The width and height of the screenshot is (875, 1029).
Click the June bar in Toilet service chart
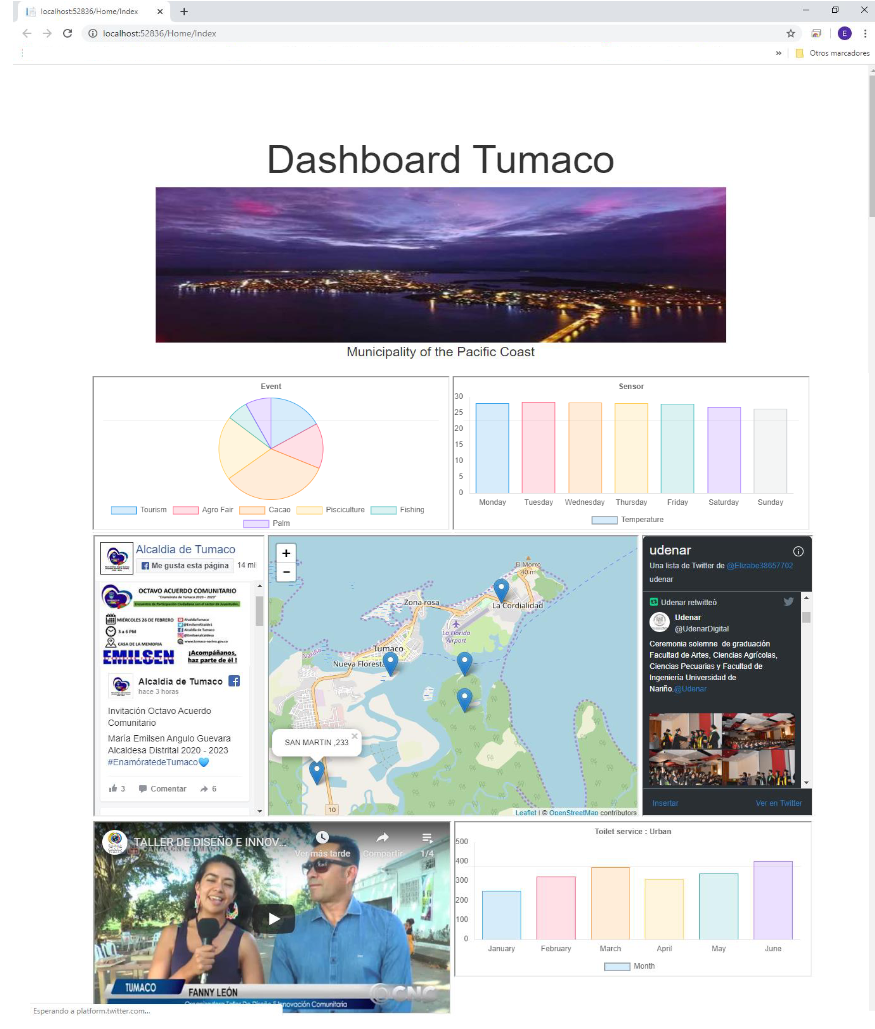pos(773,900)
